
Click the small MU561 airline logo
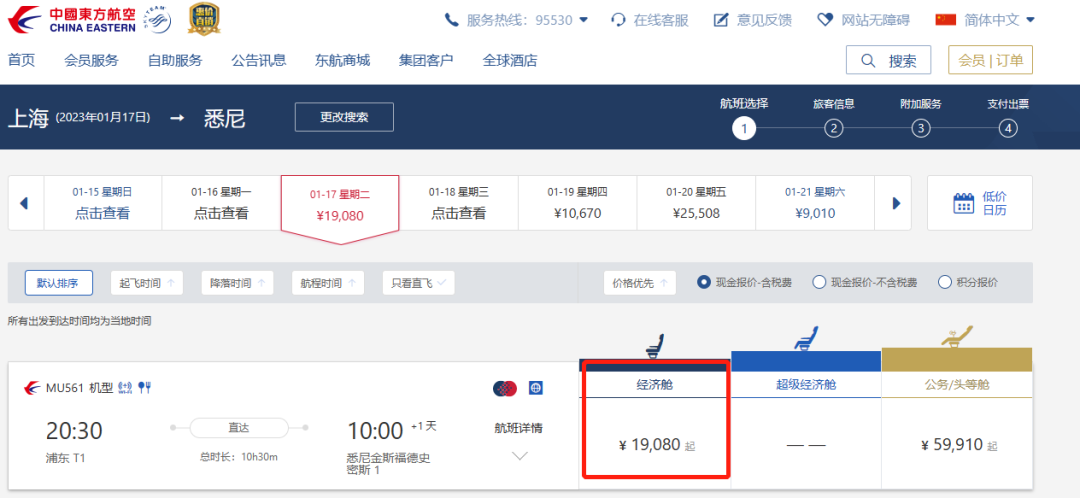coord(32,388)
